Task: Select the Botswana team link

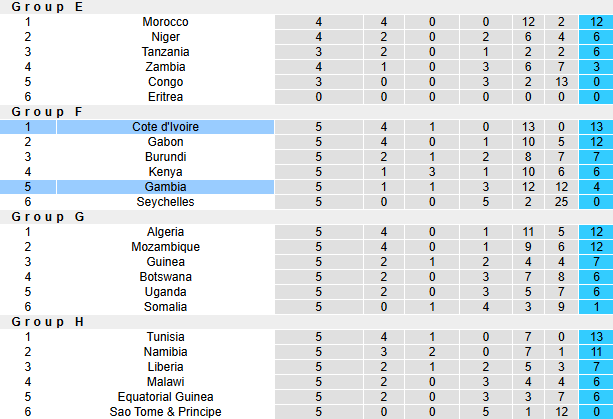Action: 165,277
